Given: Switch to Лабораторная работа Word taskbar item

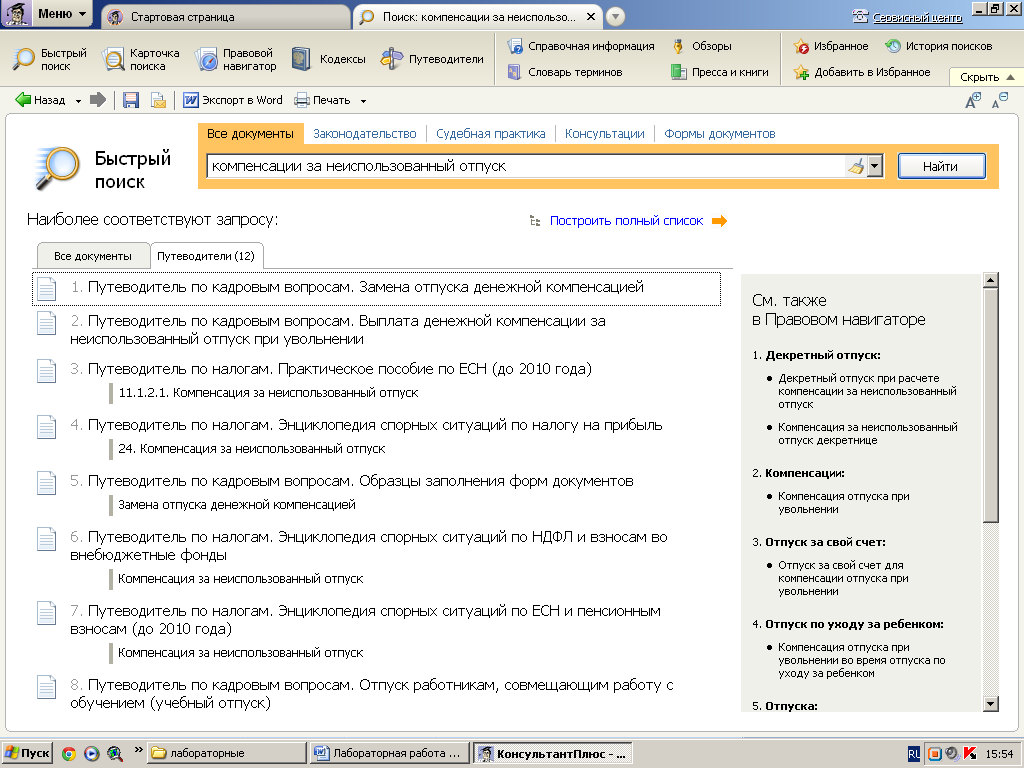Looking at the screenshot, I should pyautogui.click(x=390, y=754).
